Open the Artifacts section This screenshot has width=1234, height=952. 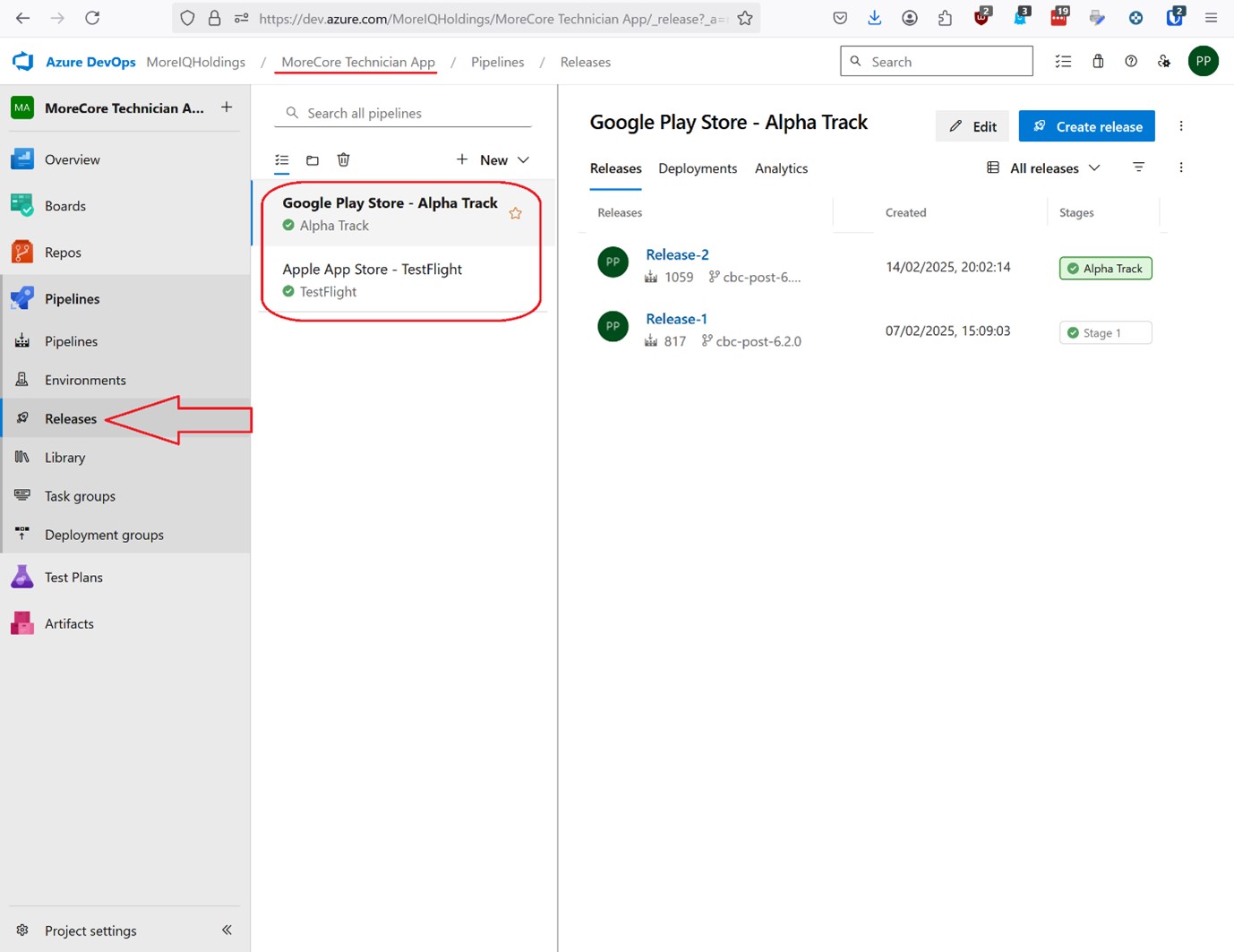coord(69,623)
